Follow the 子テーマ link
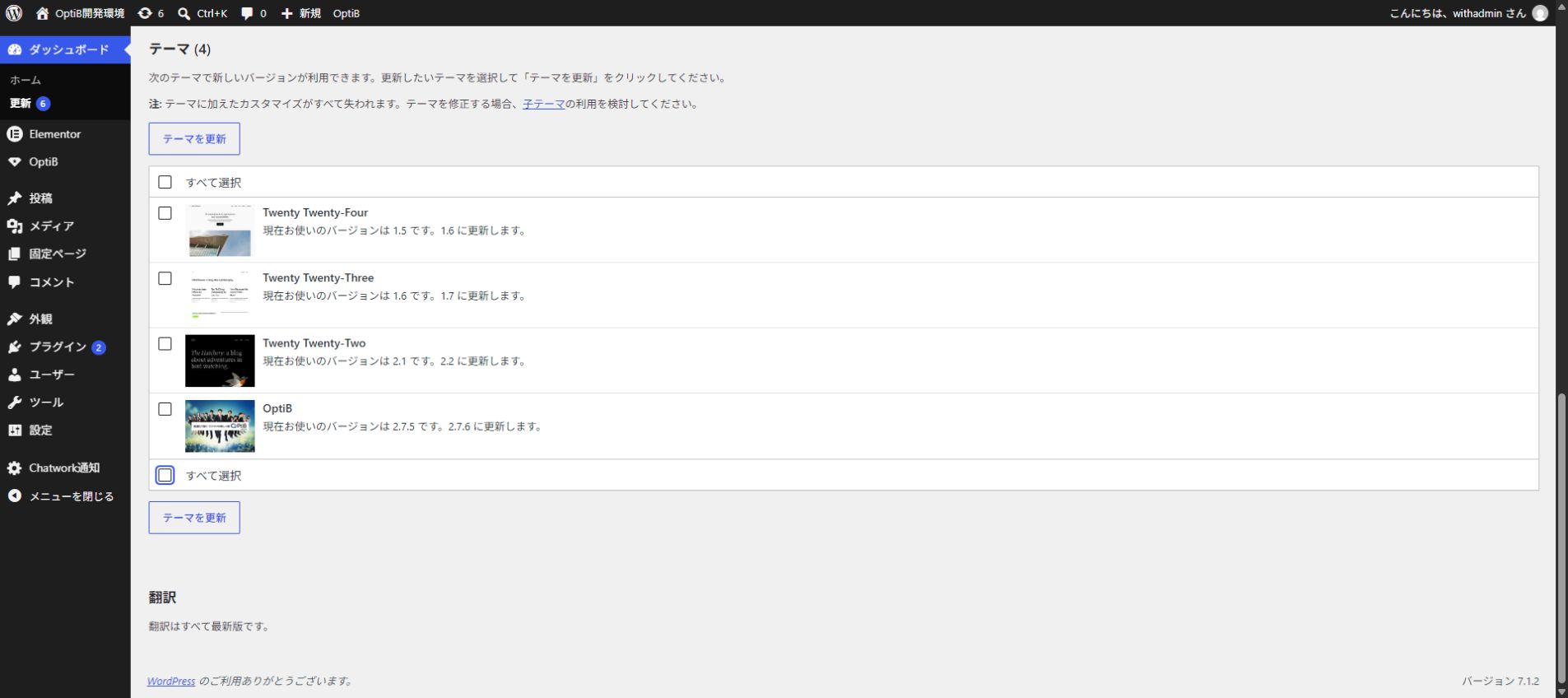Viewport: 1568px width, 698px height. click(543, 105)
